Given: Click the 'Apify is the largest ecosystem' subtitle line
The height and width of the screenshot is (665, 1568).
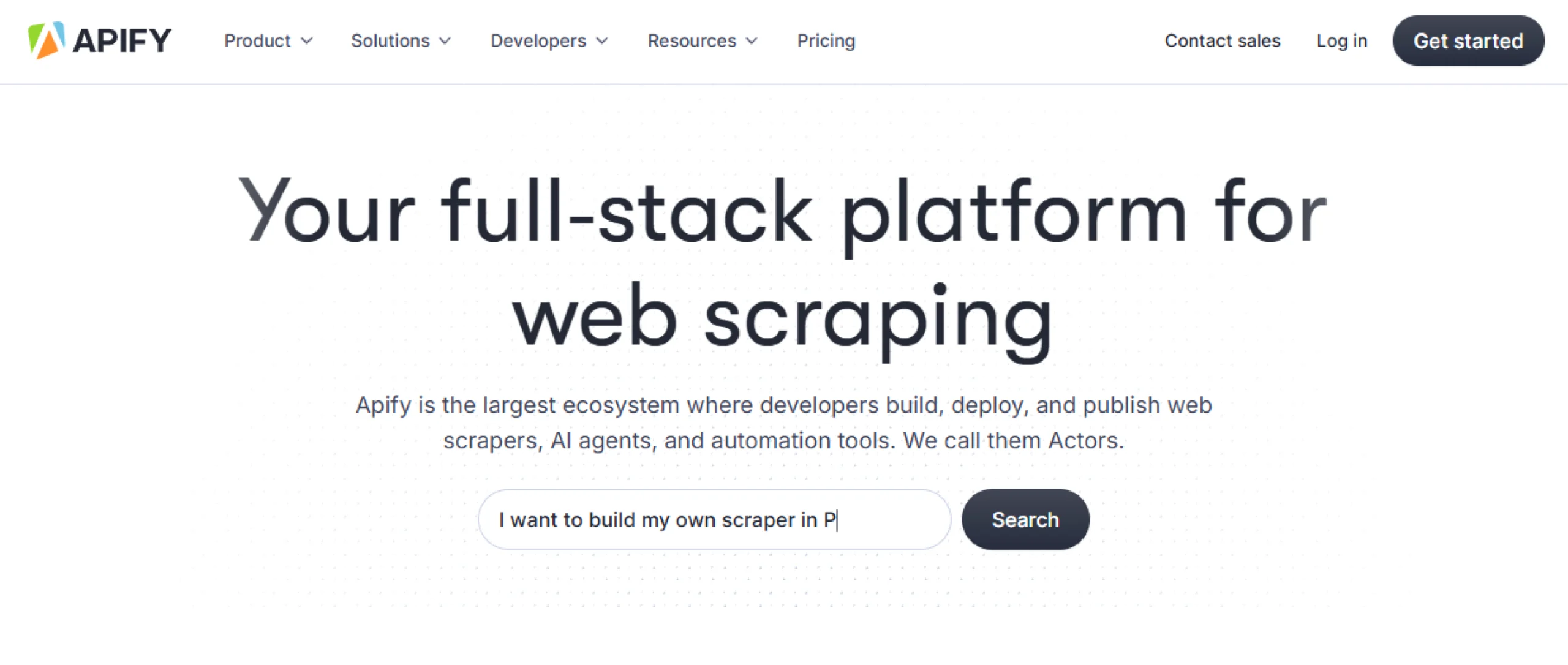Looking at the screenshot, I should pos(784,405).
